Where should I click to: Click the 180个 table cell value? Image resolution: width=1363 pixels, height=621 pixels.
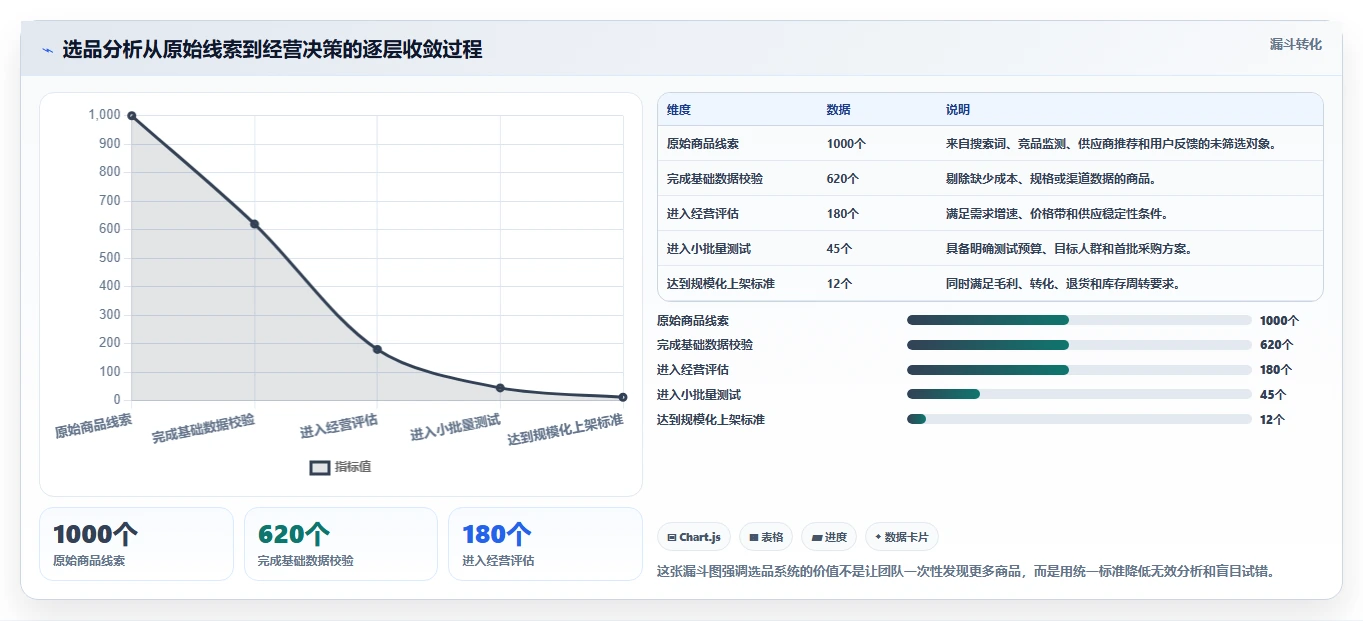coord(843,214)
